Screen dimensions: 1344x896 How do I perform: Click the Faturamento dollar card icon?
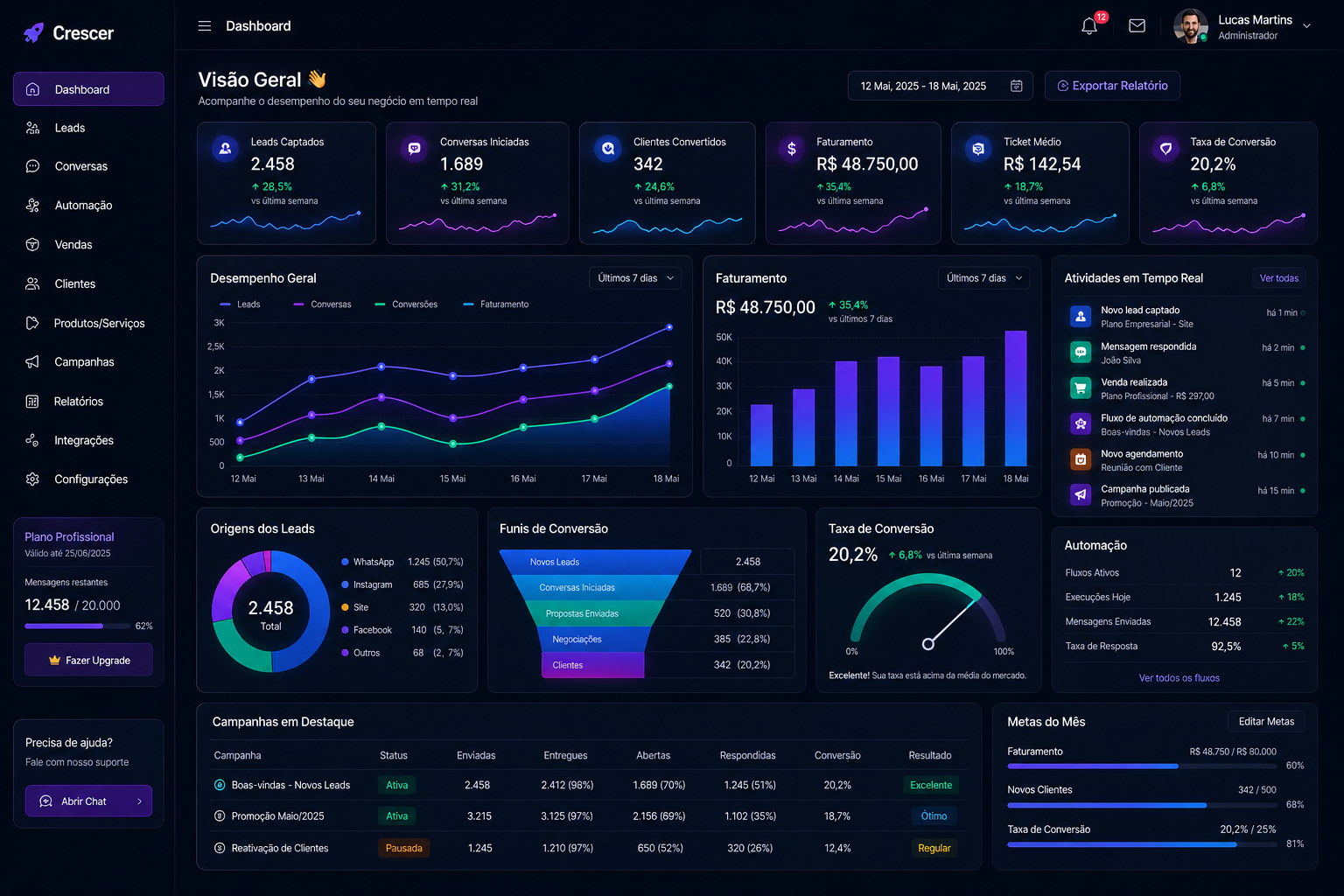click(791, 149)
